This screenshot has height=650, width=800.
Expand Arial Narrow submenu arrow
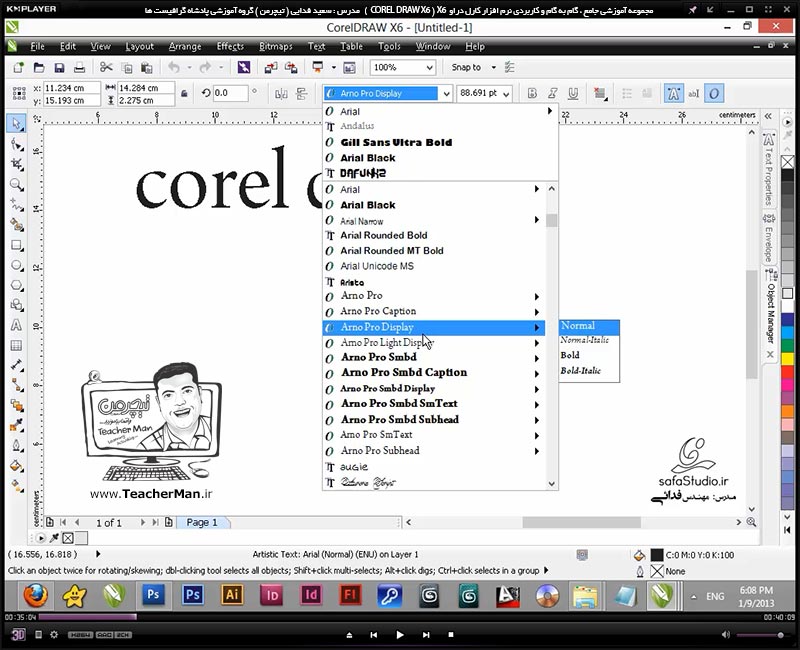pos(537,220)
